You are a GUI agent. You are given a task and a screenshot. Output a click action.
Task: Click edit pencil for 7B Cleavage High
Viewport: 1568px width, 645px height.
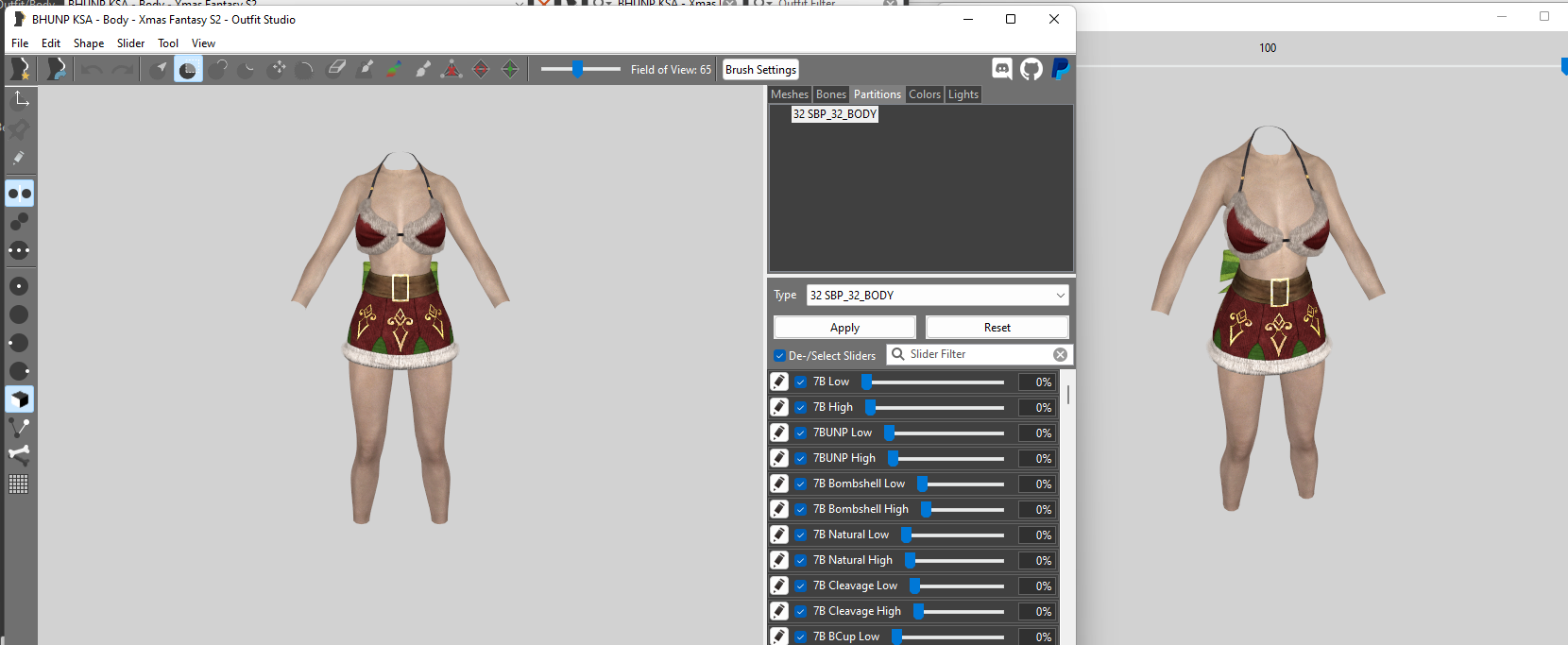click(779, 611)
